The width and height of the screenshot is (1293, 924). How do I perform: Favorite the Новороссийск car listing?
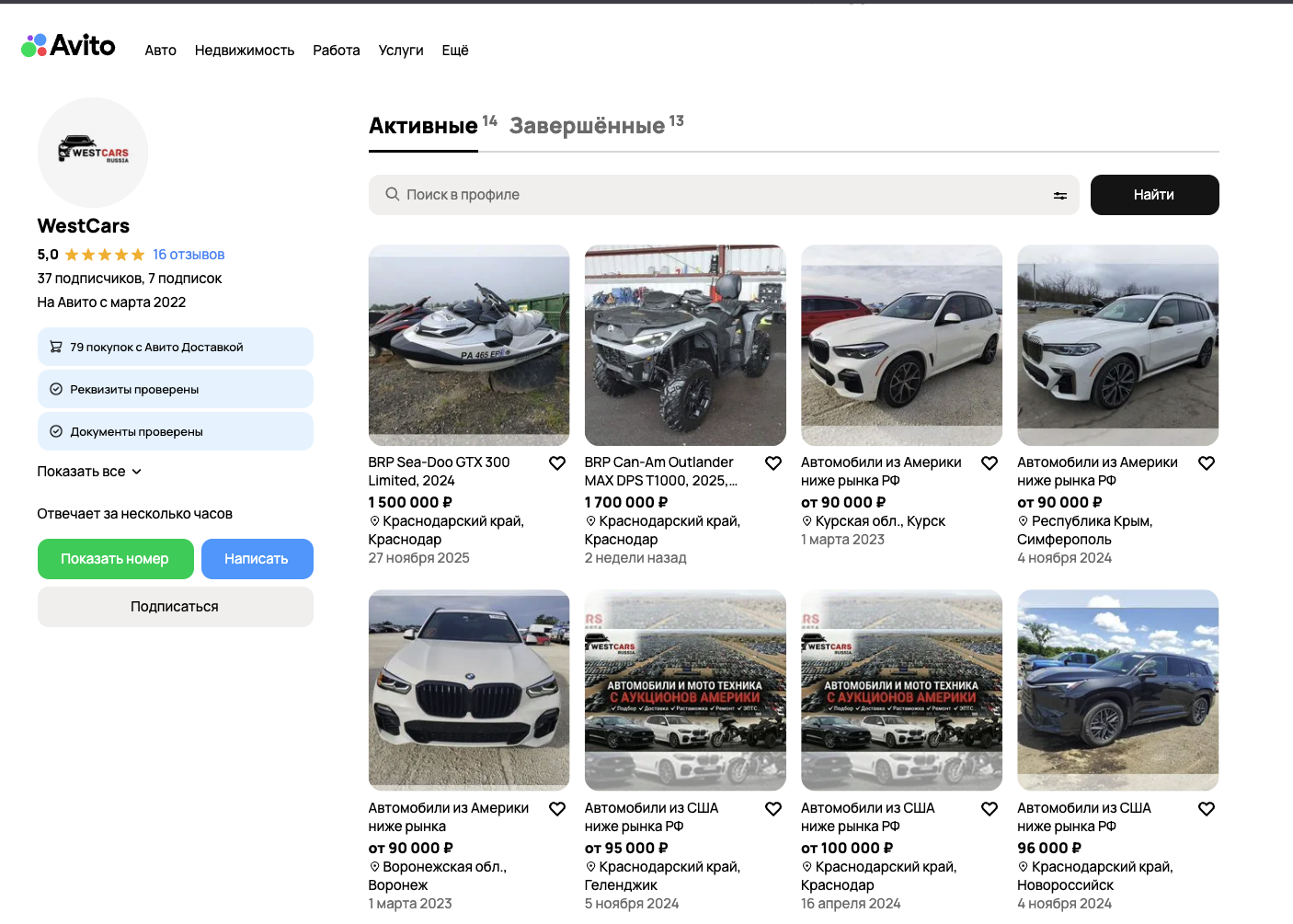[x=1207, y=809]
